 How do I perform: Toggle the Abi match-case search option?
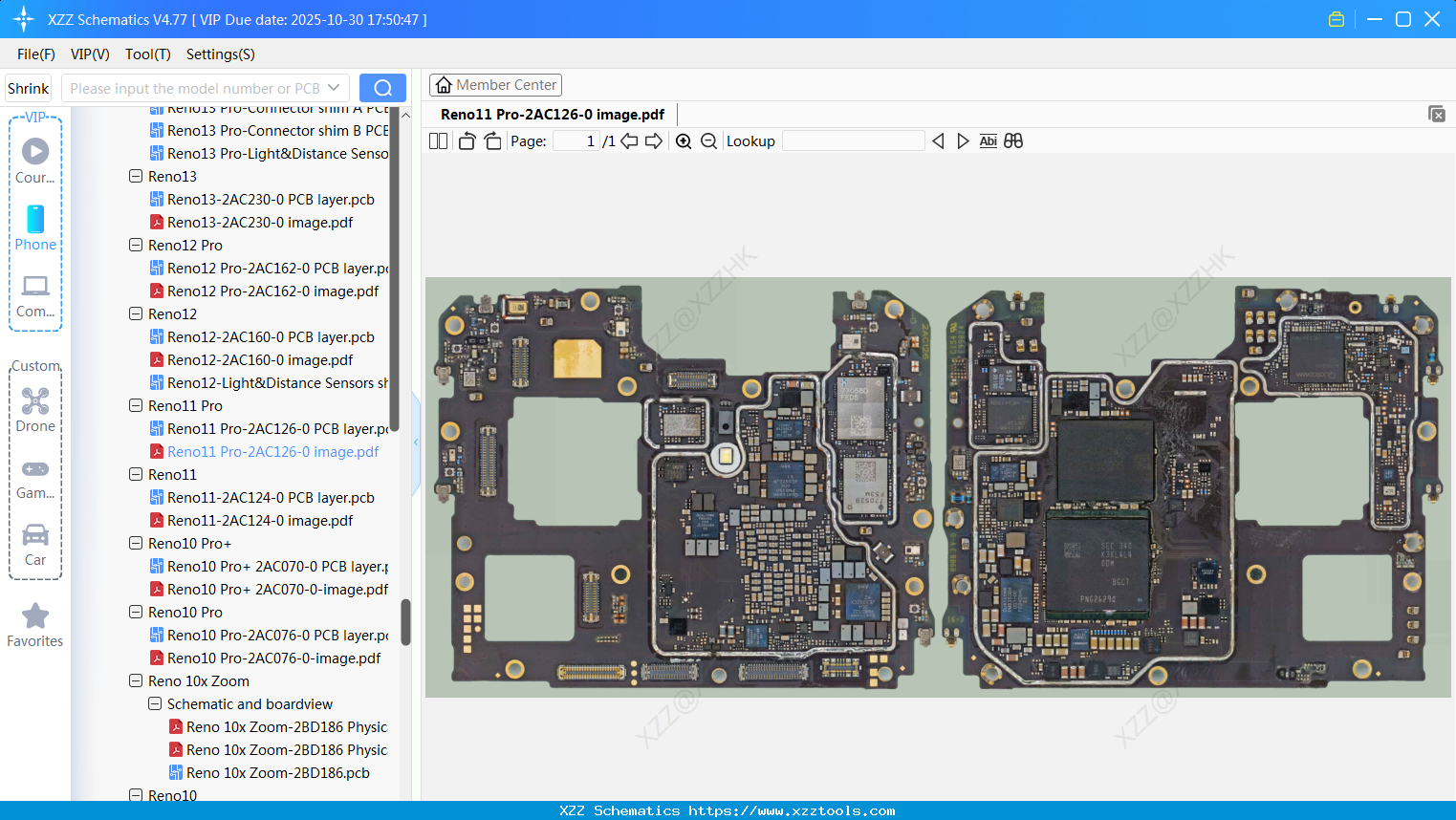pyautogui.click(x=988, y=141)
